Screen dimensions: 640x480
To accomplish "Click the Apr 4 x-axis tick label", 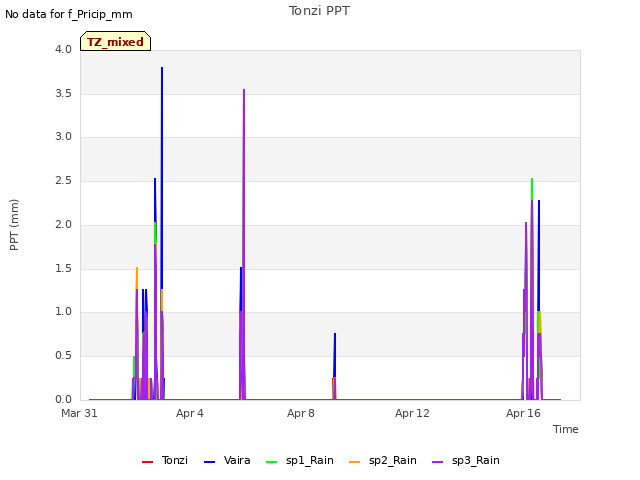I will (190, 413).
